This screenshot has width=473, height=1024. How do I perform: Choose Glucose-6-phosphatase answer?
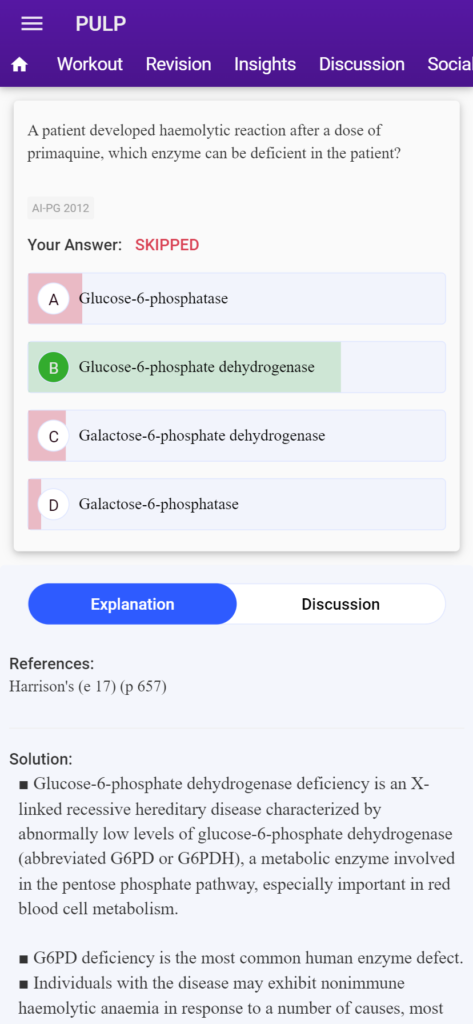pos(236,299)
